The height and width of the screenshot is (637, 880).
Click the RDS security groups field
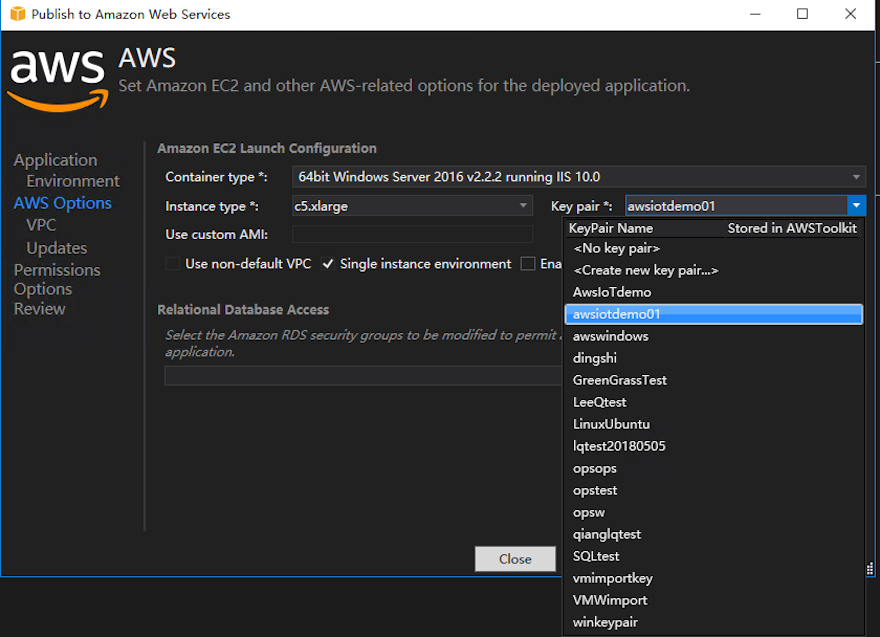363,375
